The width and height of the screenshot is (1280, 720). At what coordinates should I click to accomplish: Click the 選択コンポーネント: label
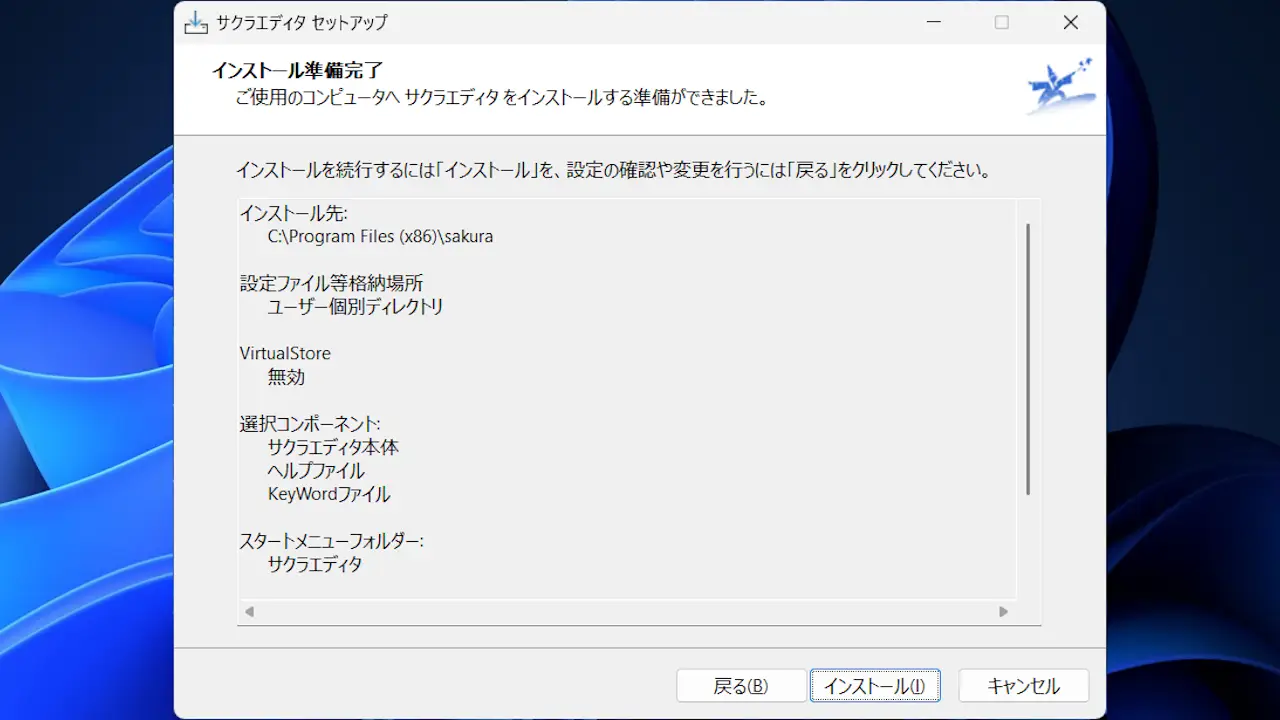pos(310,424)
